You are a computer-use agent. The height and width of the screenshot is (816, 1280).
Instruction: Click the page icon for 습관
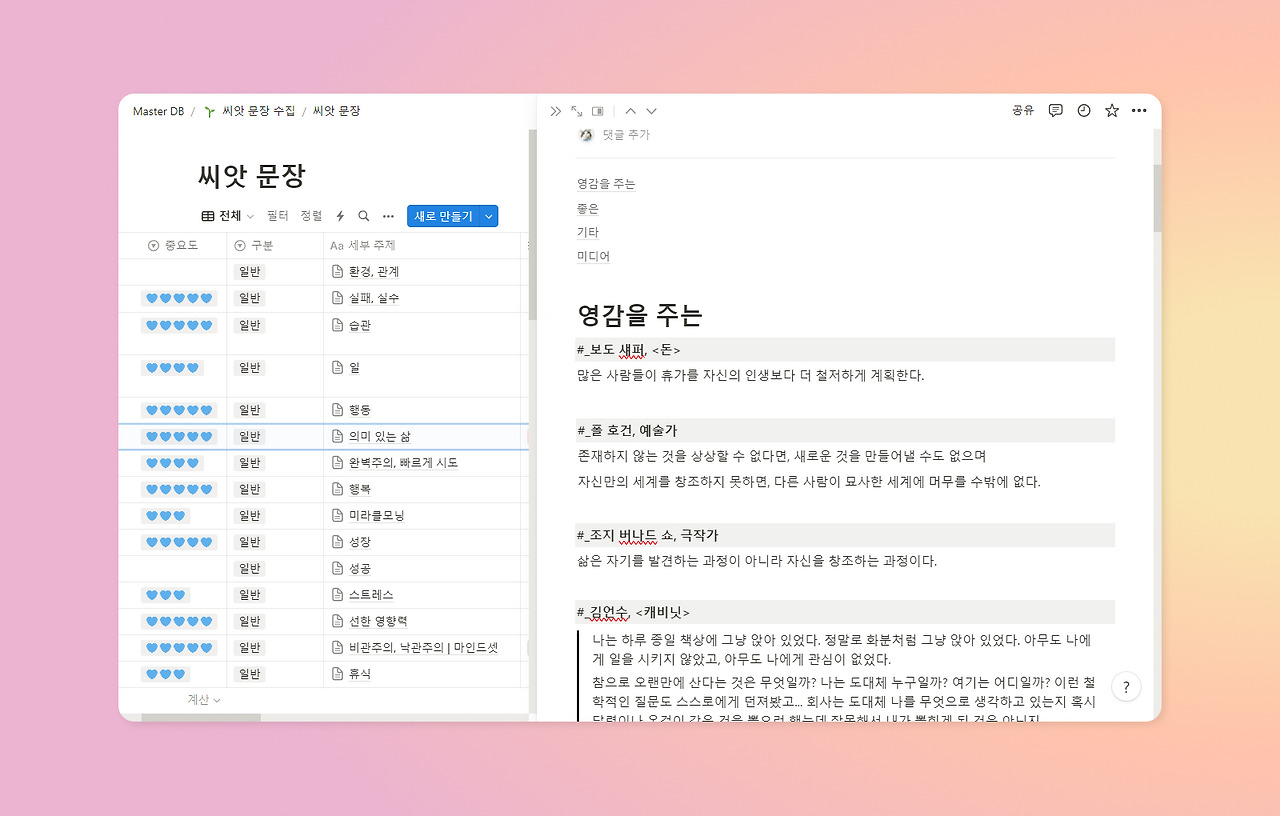point(338,325)
